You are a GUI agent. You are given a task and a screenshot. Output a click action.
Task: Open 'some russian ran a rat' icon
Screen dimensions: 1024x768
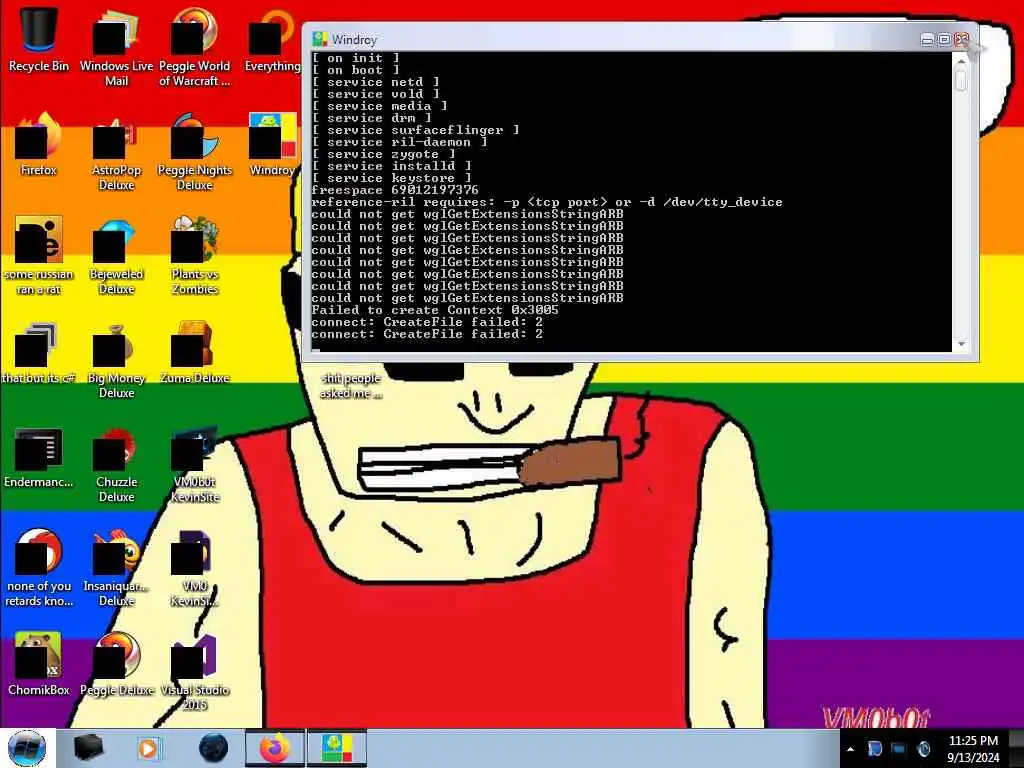[x=39, y=255]
